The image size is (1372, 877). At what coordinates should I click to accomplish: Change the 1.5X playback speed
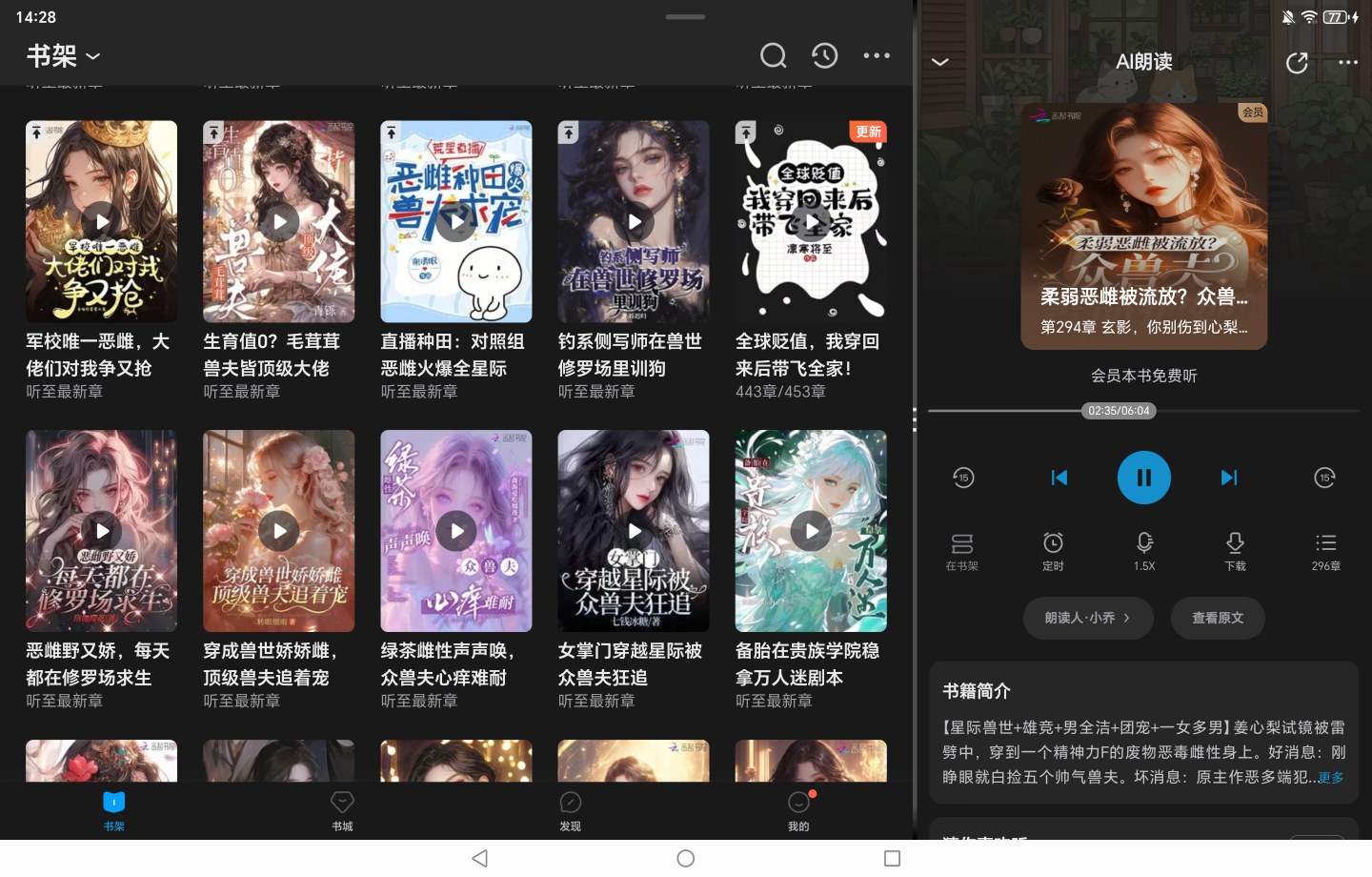pos(1144,551)
